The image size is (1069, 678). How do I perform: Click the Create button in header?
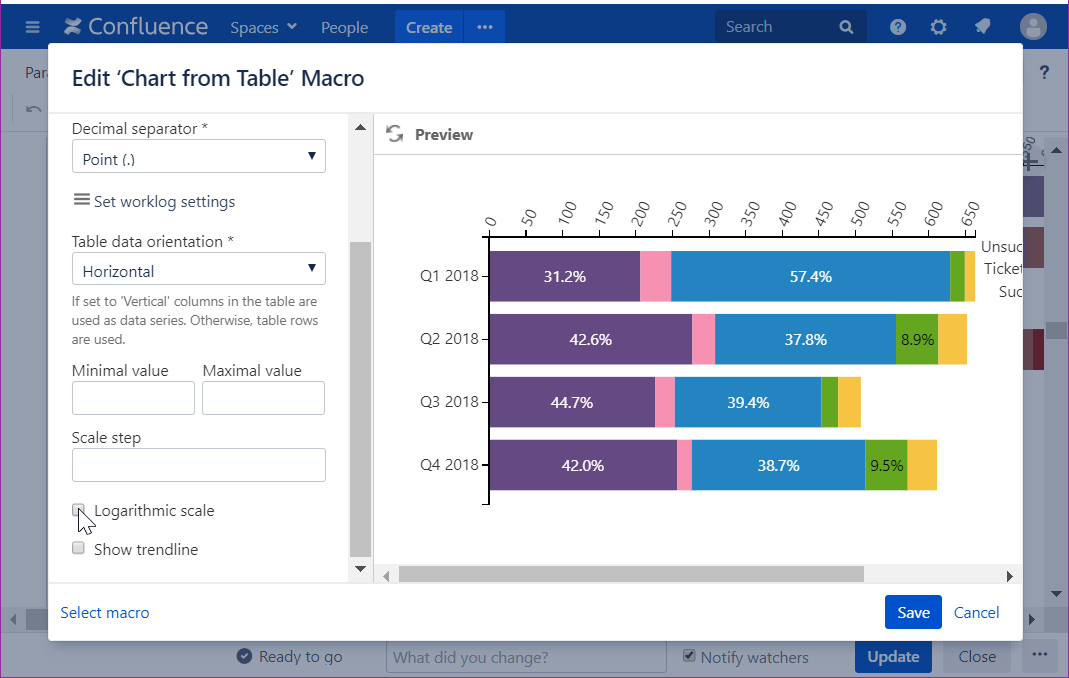click(429, 27)
